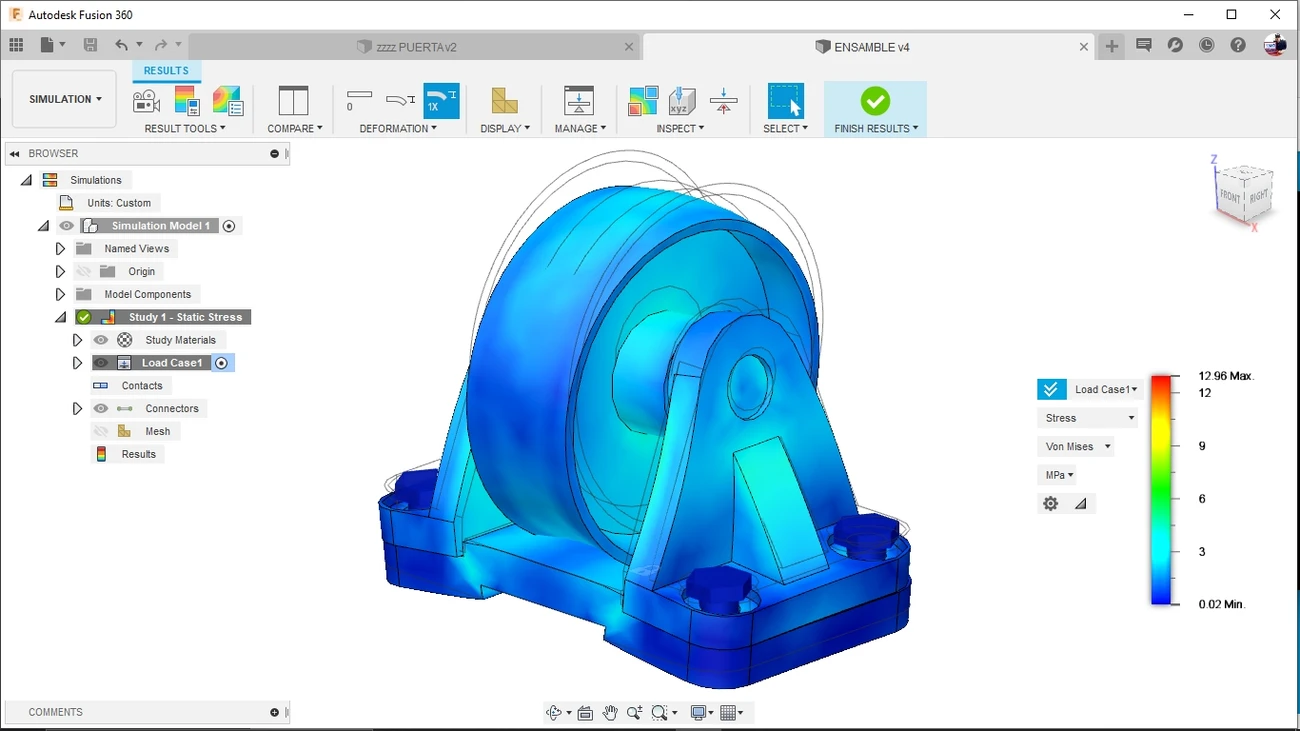This screenshot has width=1300, height=731.
Task: Open the legend settings gear icon
Action: pyautogui.click(x=1050, y=504)
